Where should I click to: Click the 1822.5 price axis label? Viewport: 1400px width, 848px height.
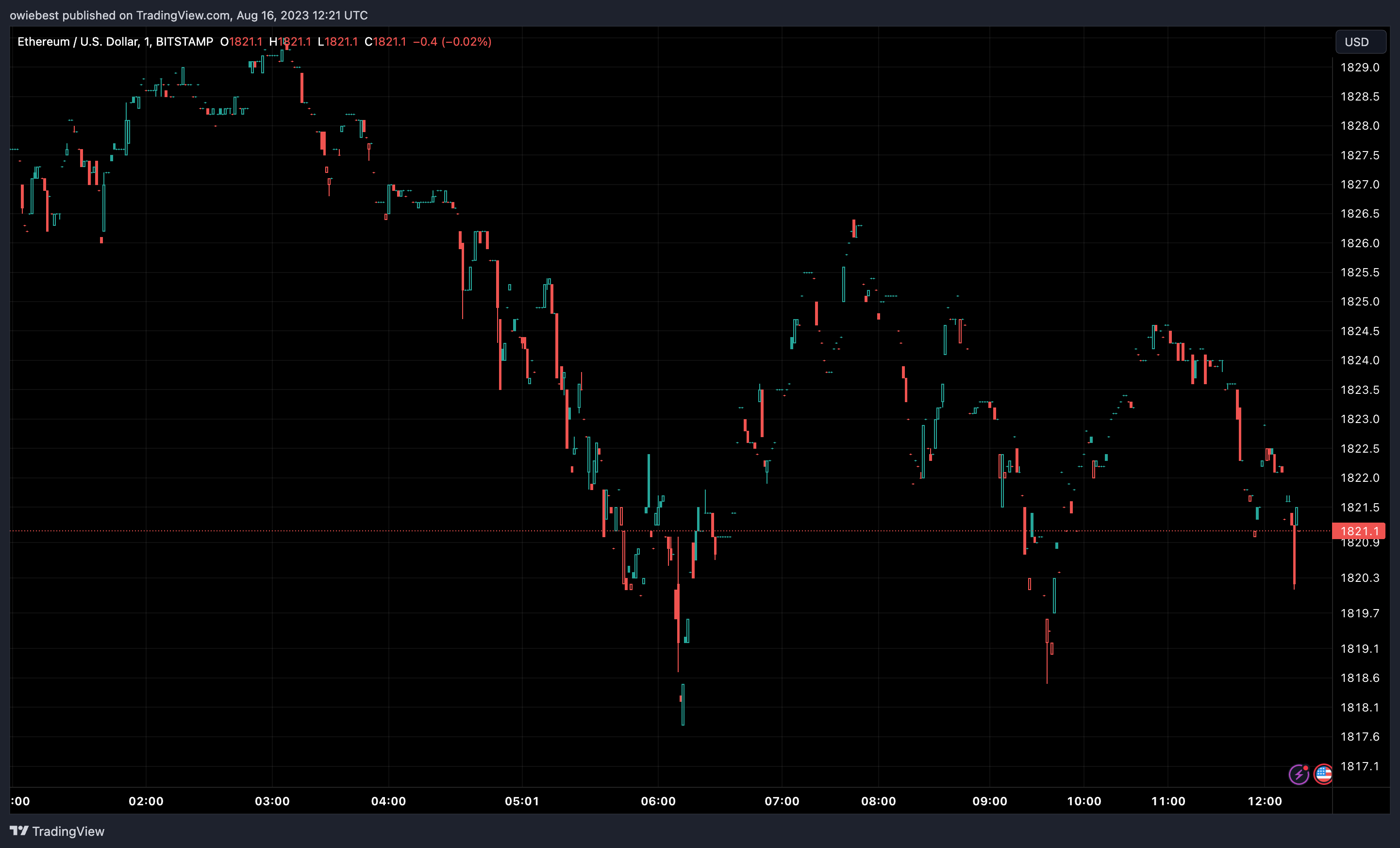tap(1360, 448)
